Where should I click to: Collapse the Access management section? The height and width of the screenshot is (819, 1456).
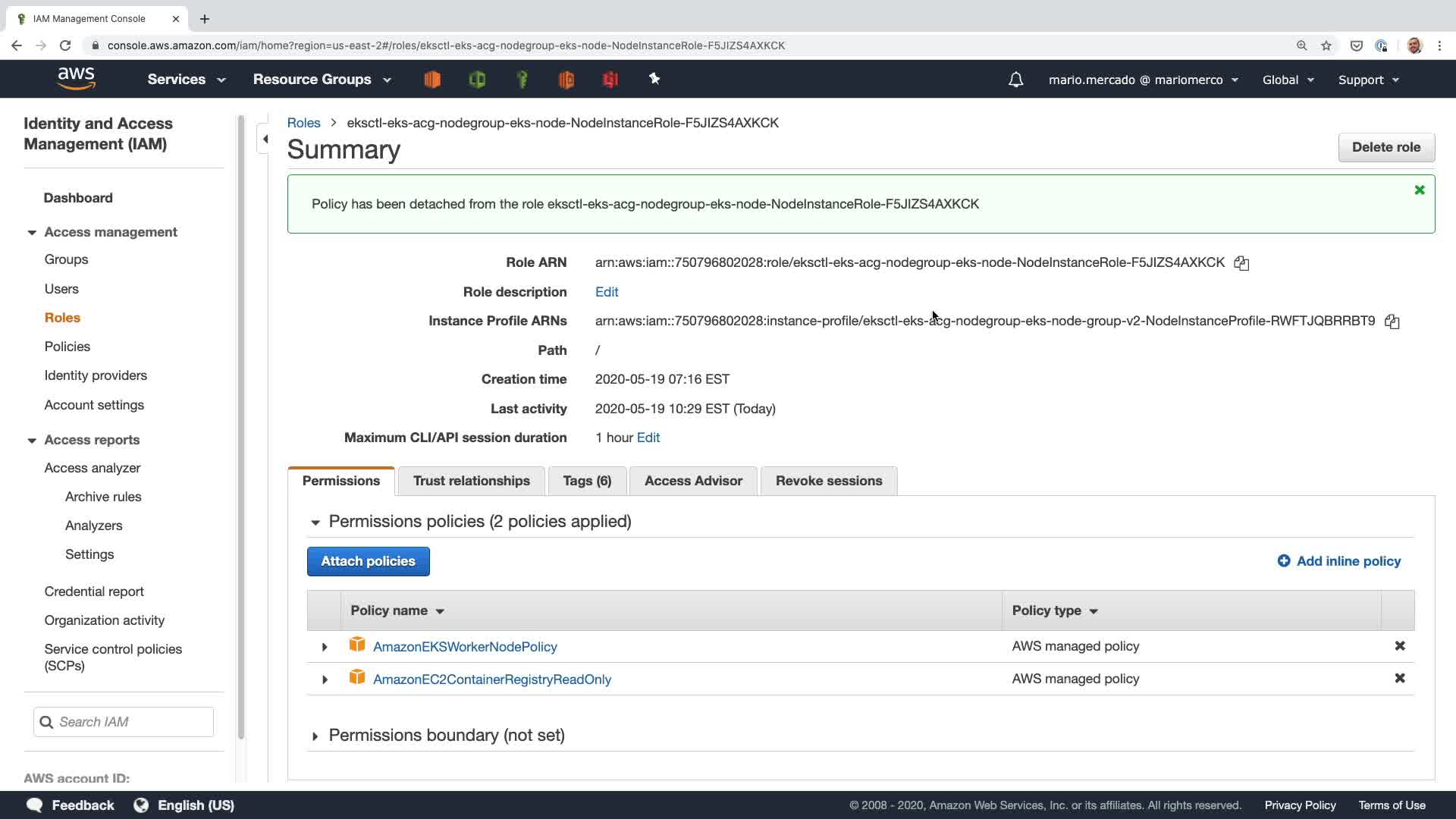(32, 233)
